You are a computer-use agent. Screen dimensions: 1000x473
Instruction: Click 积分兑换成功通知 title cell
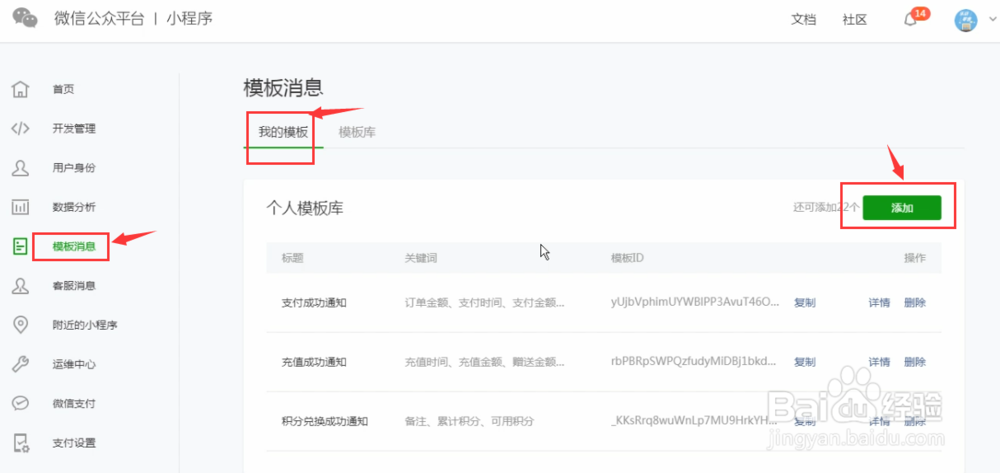pyautogui.click(x=325, y=421)
